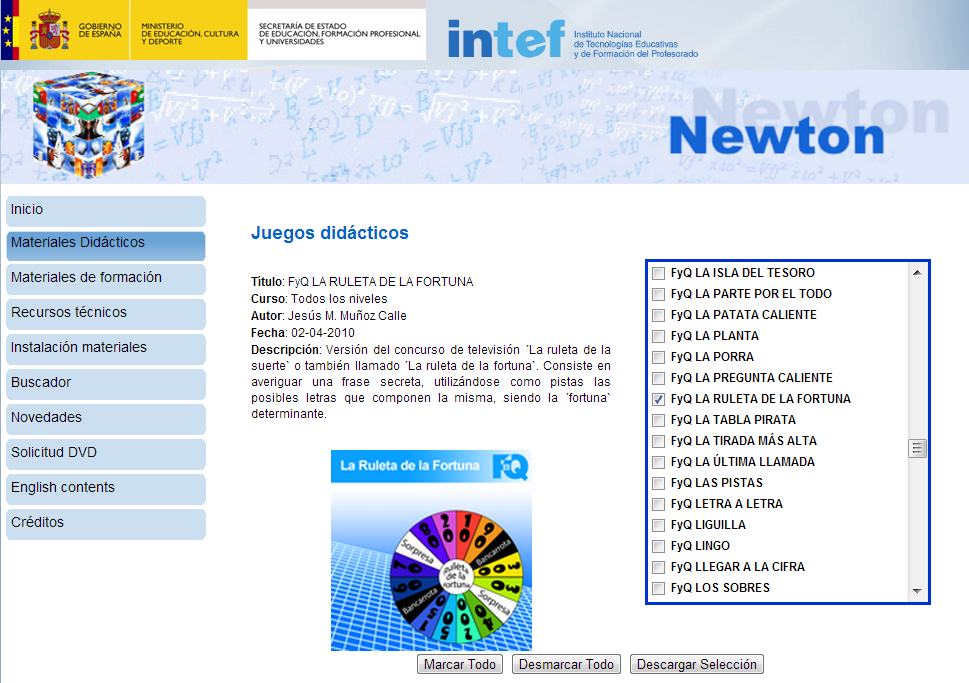Image resolution: width=969 pixels, height=683 pixels.
Task: Click the Desmarcar Todo button
Action: pyautogui.click(x=566, y=664)
